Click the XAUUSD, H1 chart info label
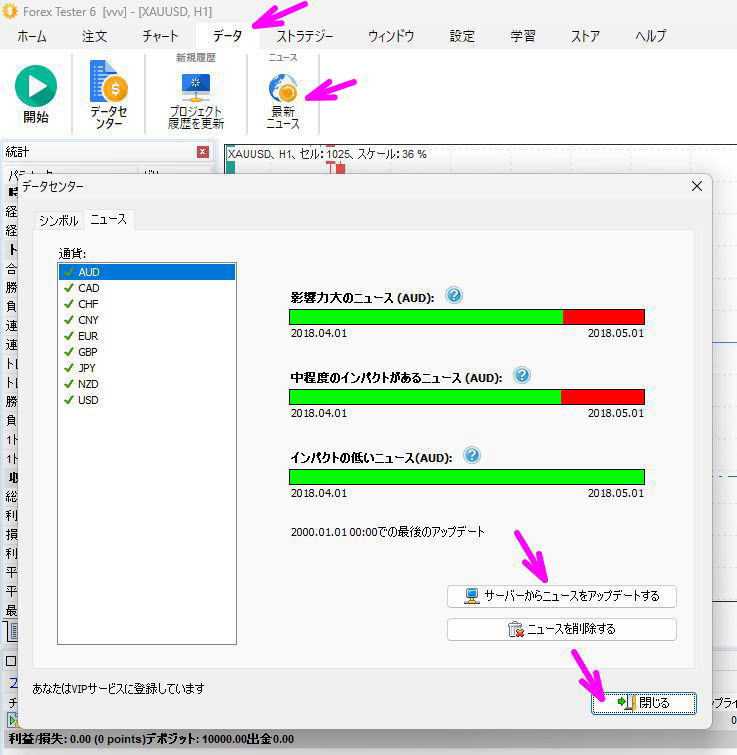Viewport: 737px width, 755px height. tap(327, 154)
